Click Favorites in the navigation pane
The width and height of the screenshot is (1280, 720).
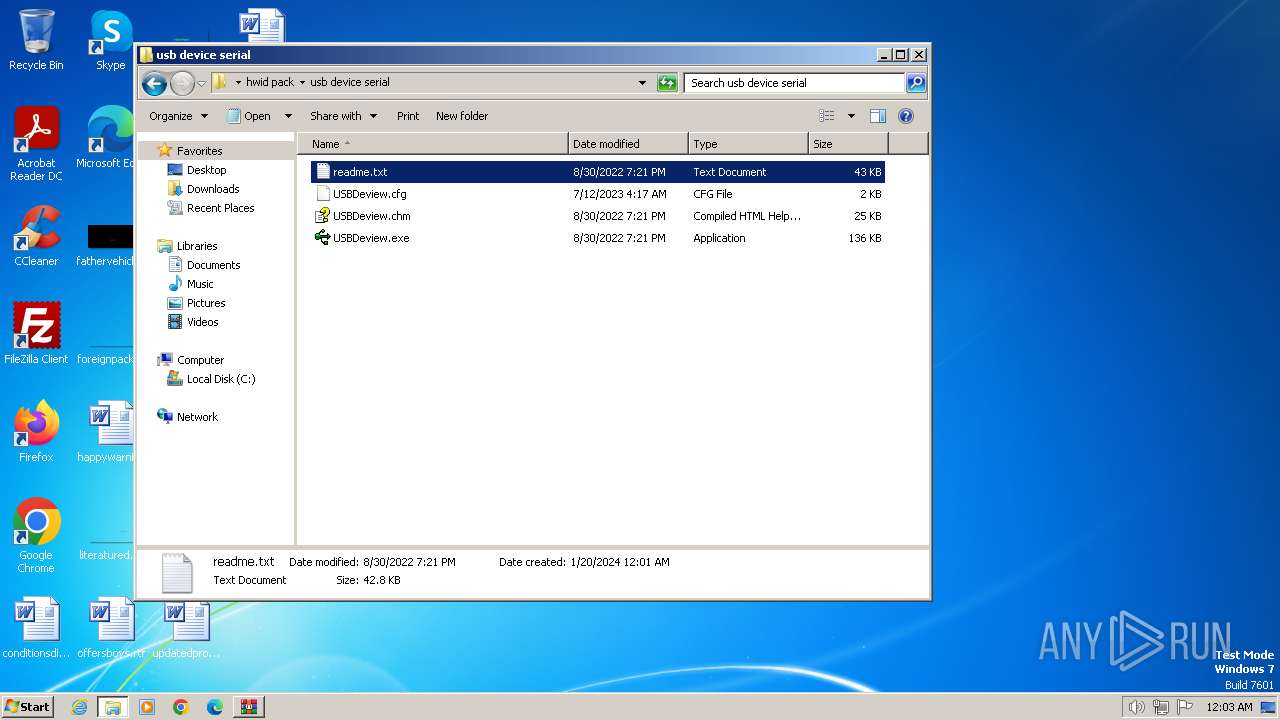pos(199,151)
